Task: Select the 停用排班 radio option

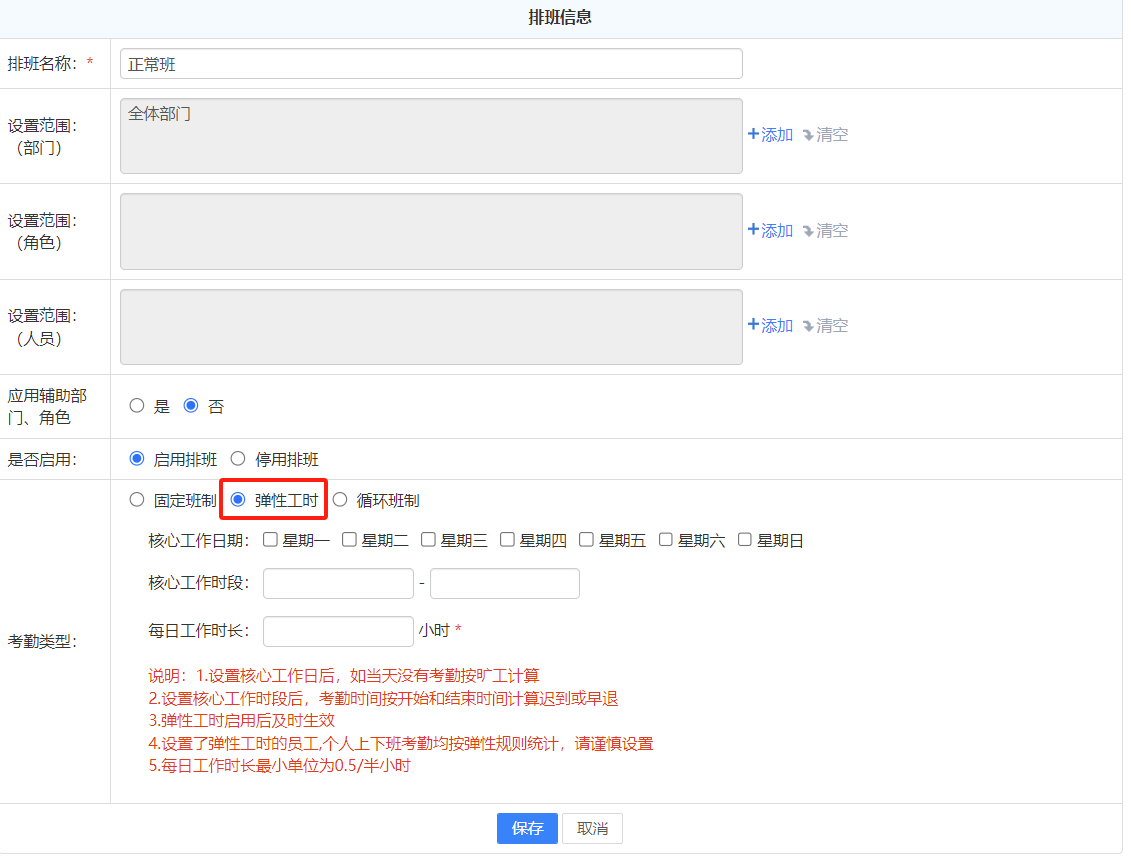Action: coord(238,459)
